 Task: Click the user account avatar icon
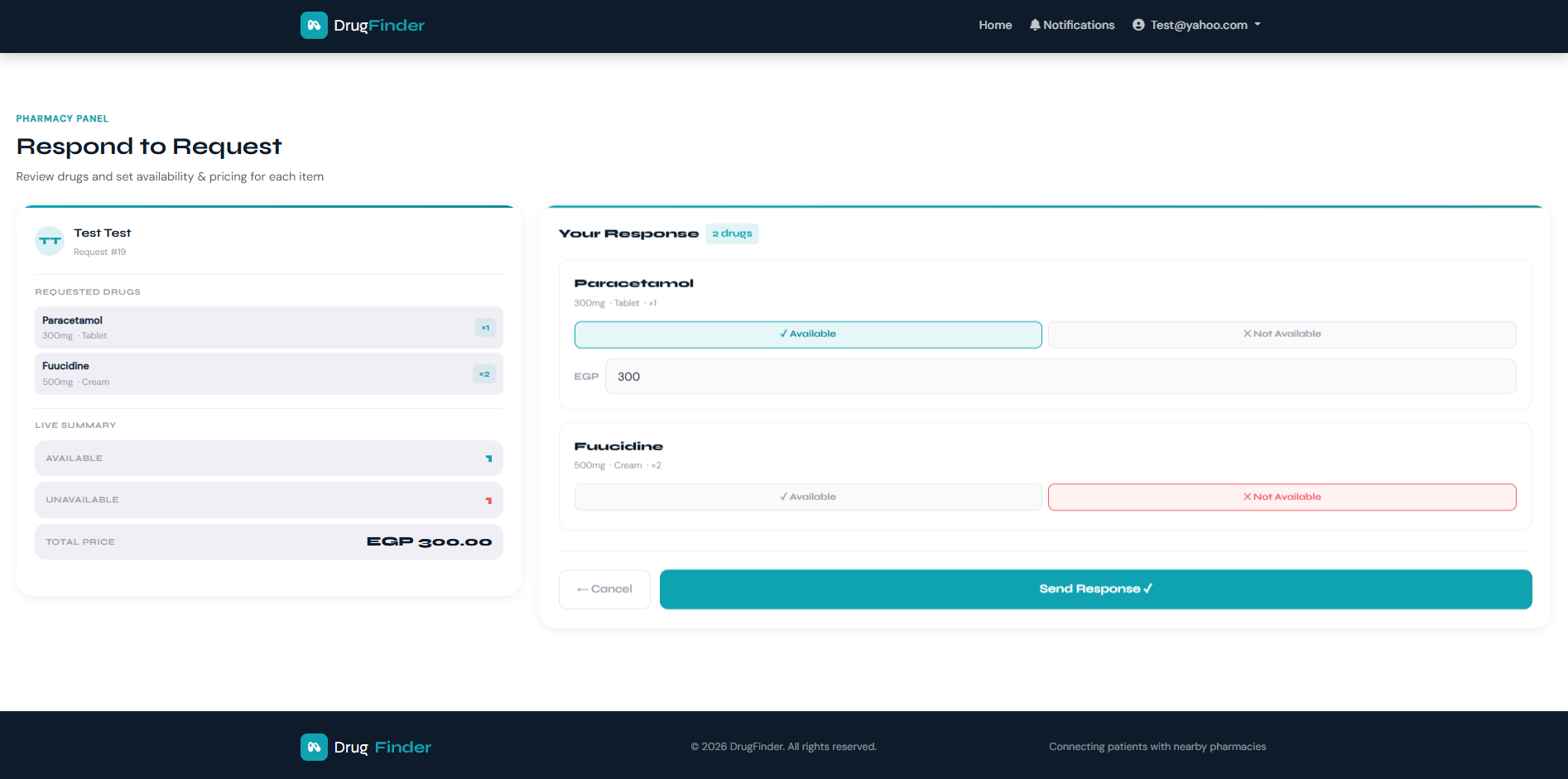tap(1138, 25)
